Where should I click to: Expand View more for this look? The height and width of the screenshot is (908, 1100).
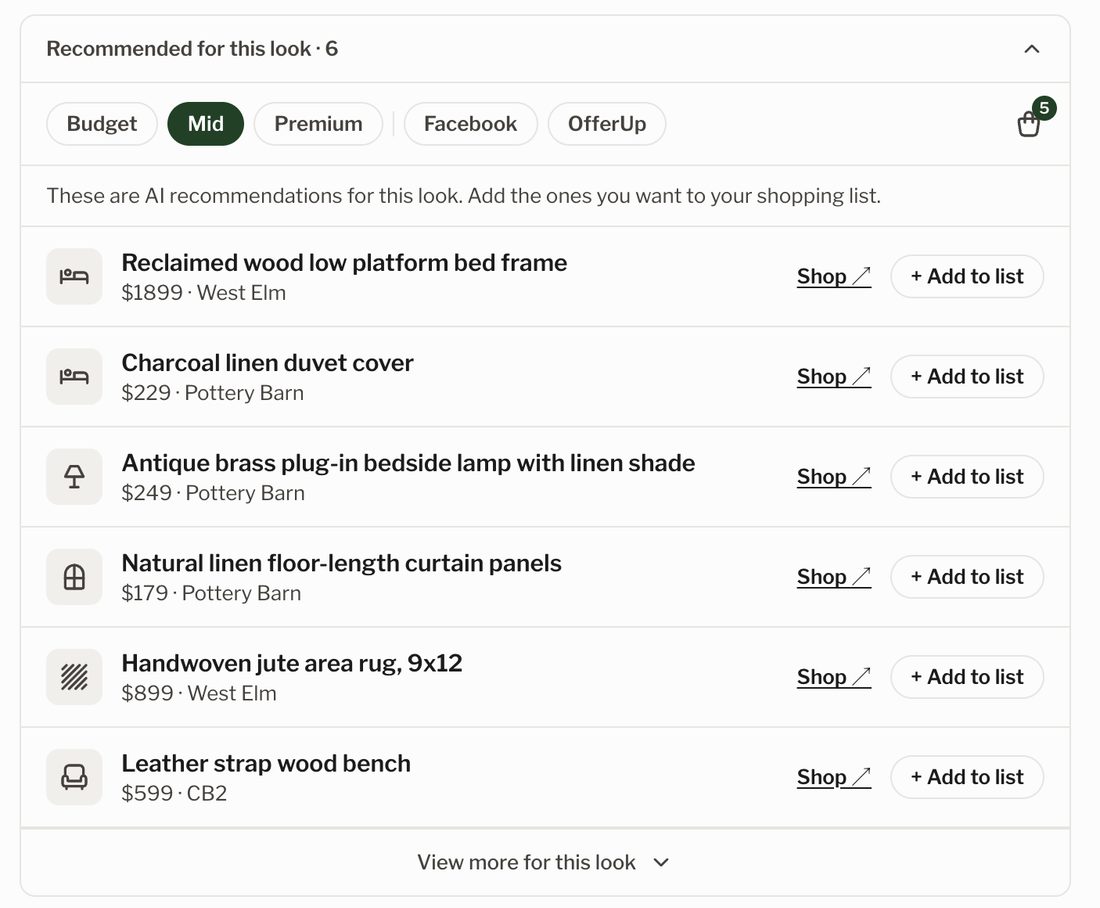coord(544,862)
